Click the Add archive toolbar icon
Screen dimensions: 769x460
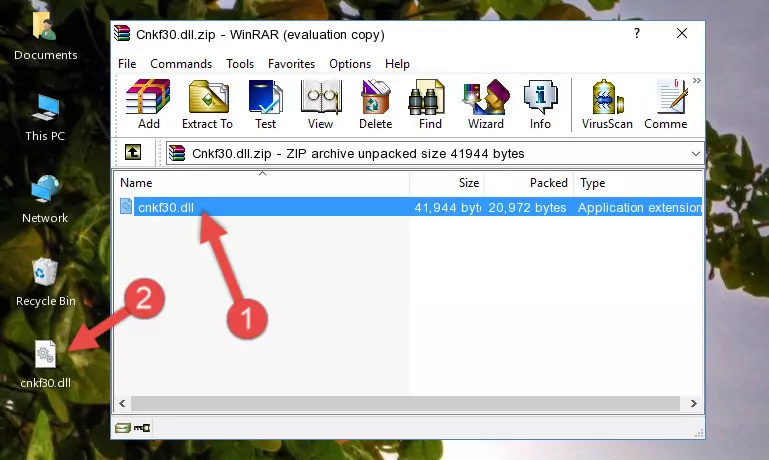(148, 104)
